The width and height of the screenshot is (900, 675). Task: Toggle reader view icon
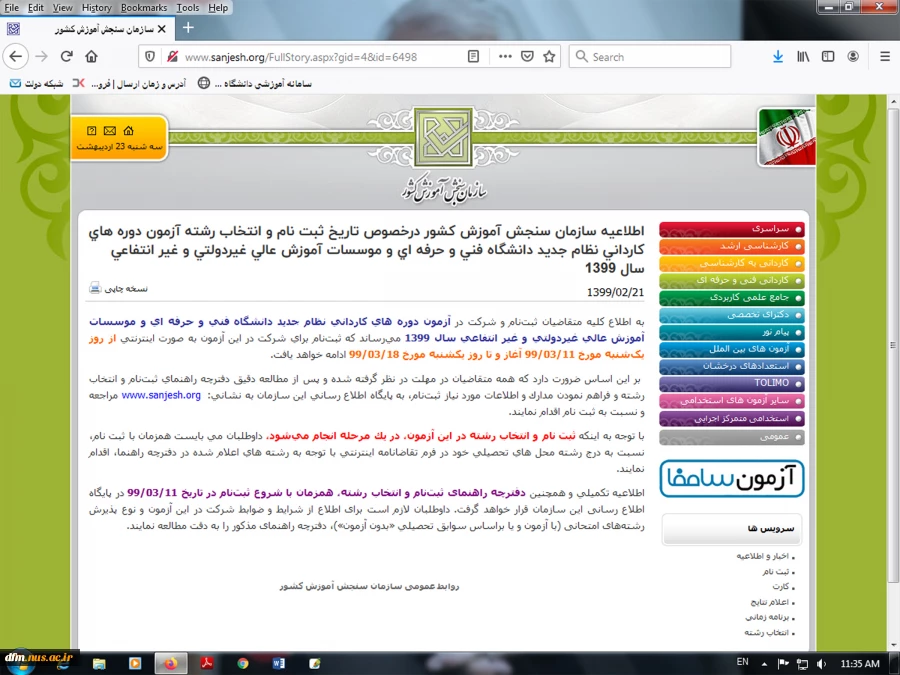point(474,56)
